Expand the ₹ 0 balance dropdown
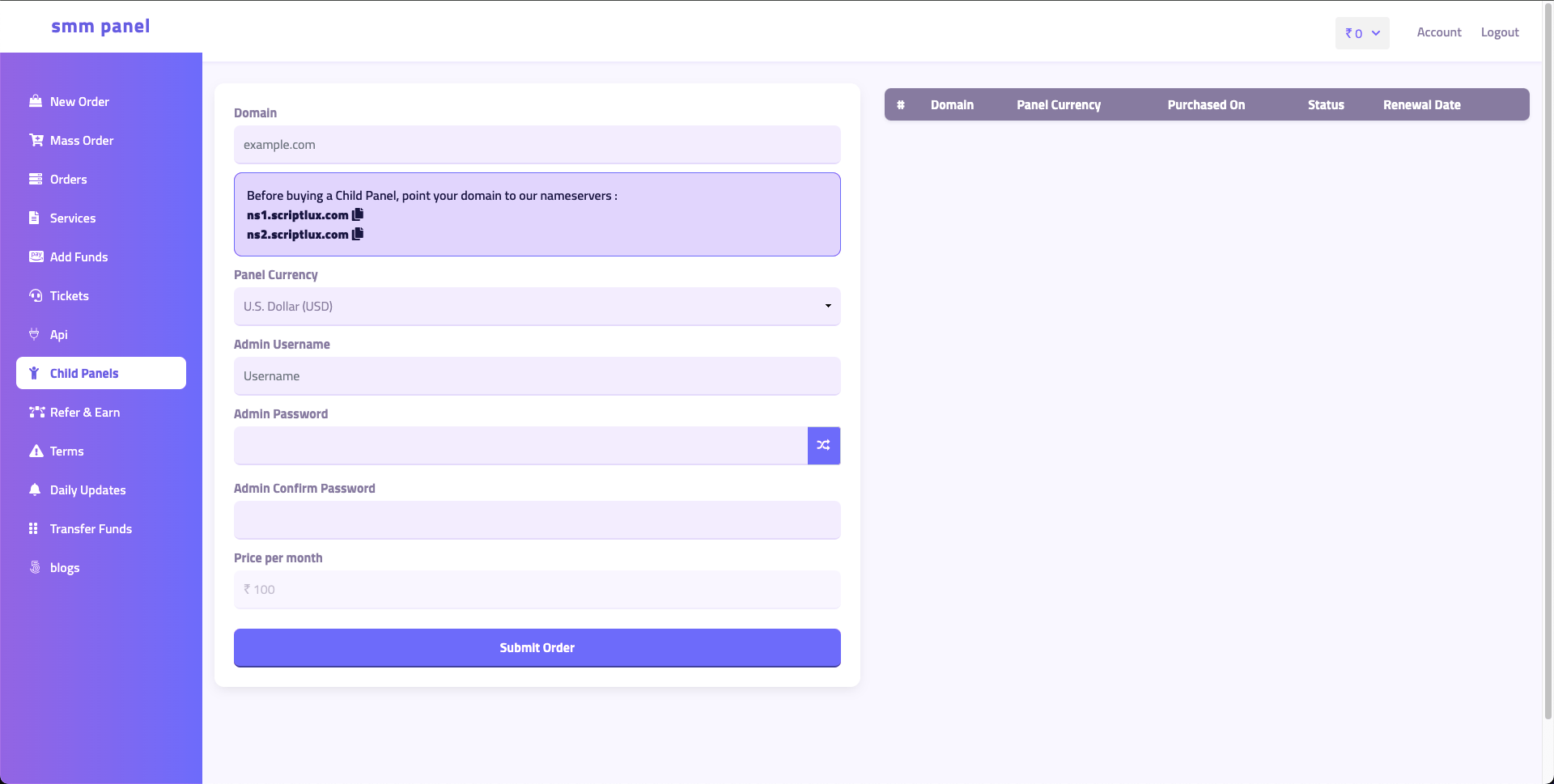 click(x=1362, y=33)
